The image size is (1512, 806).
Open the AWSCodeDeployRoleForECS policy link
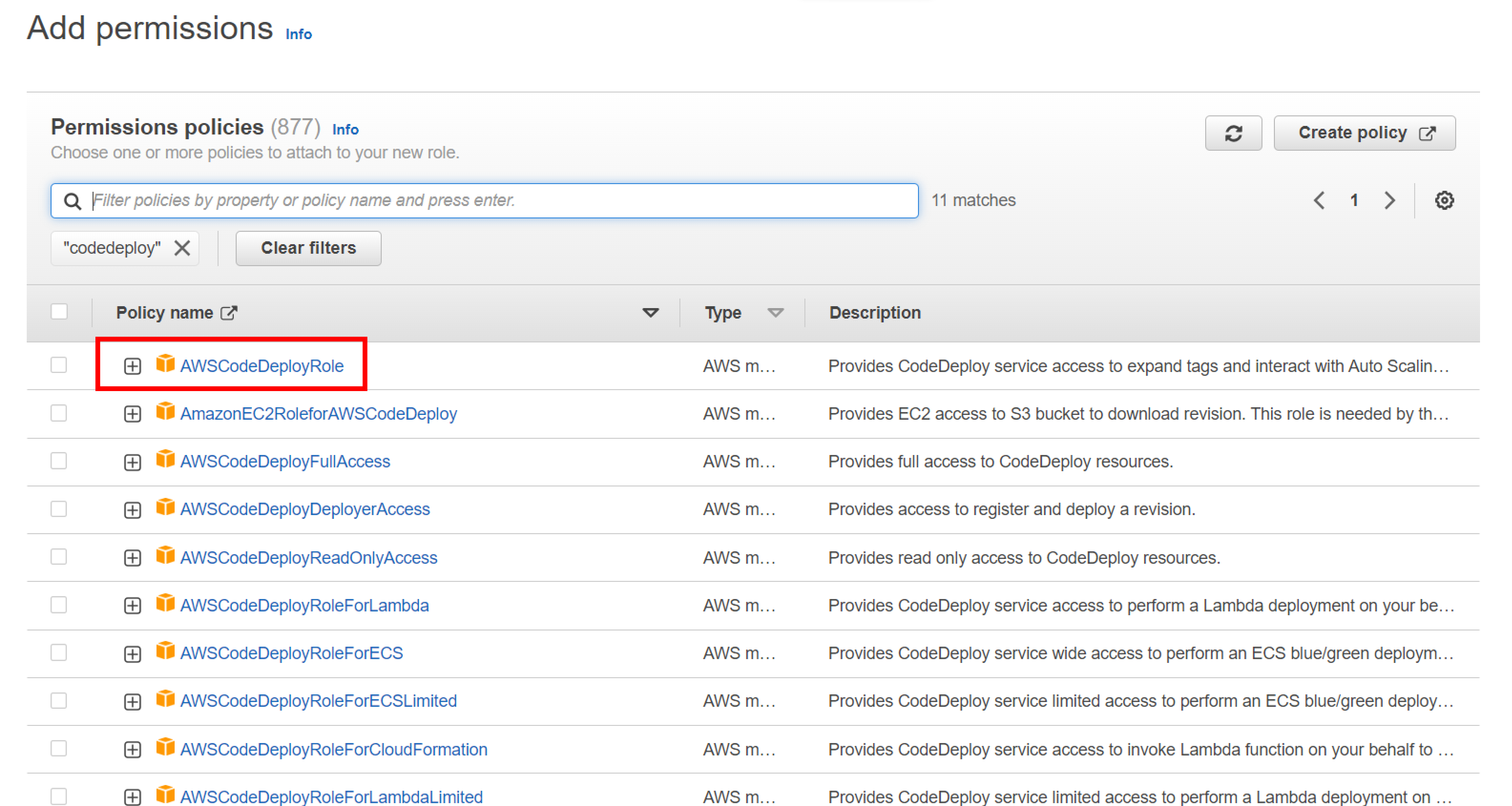click(x=291, y=653)
